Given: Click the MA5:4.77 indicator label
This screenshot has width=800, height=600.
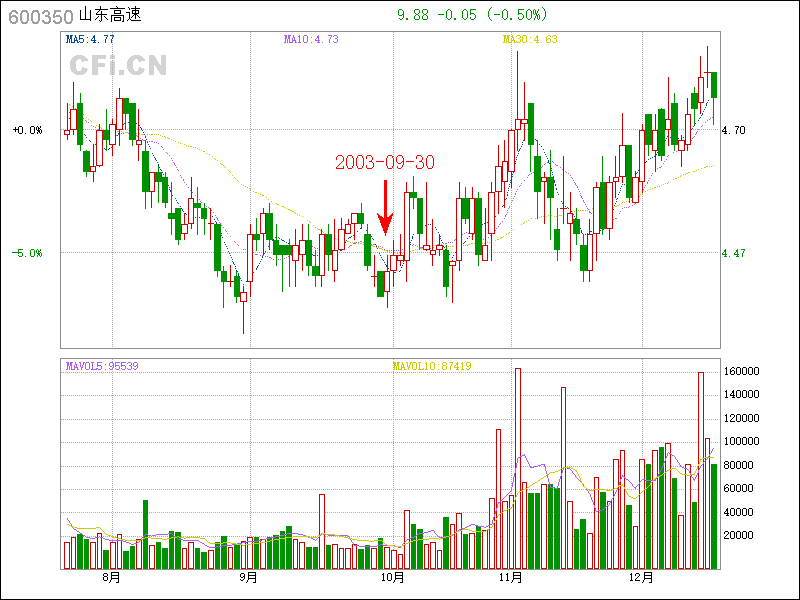Looking at the screenshot, I should tap(90, 40).
